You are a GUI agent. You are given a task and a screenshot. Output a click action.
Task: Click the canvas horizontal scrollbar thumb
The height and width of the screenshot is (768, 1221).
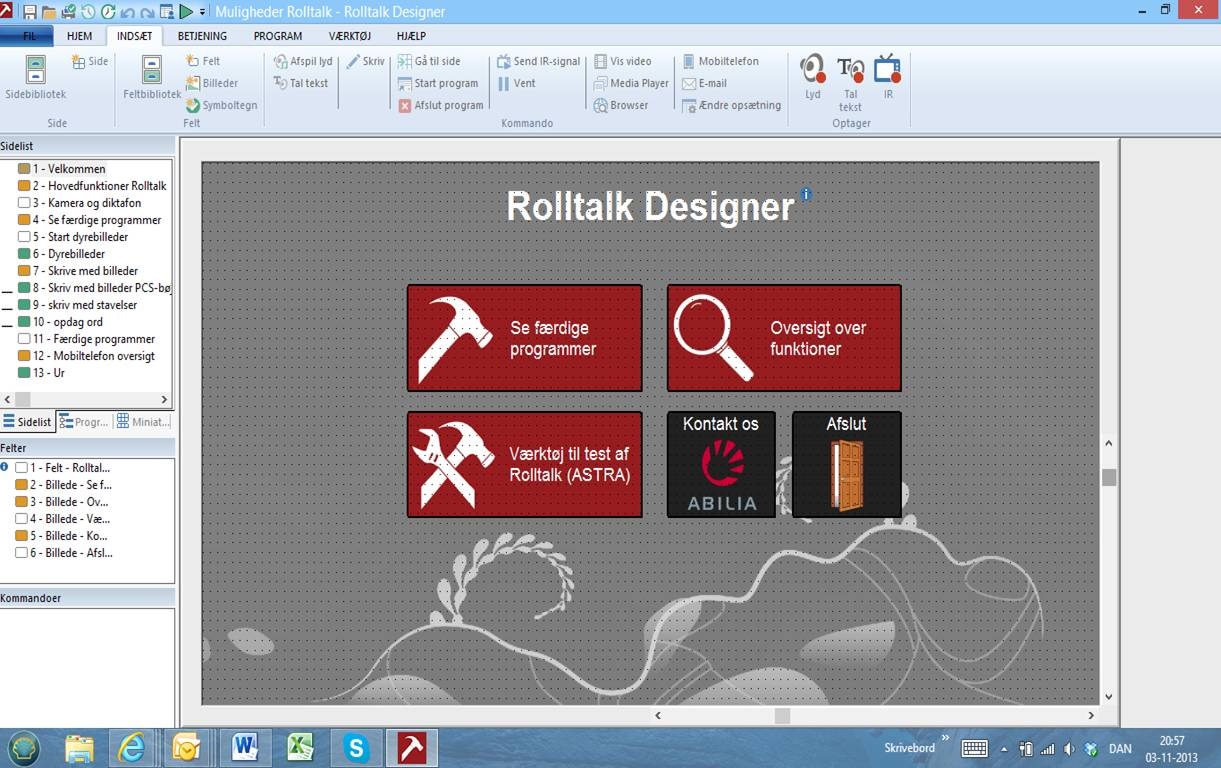coord(782,716)
